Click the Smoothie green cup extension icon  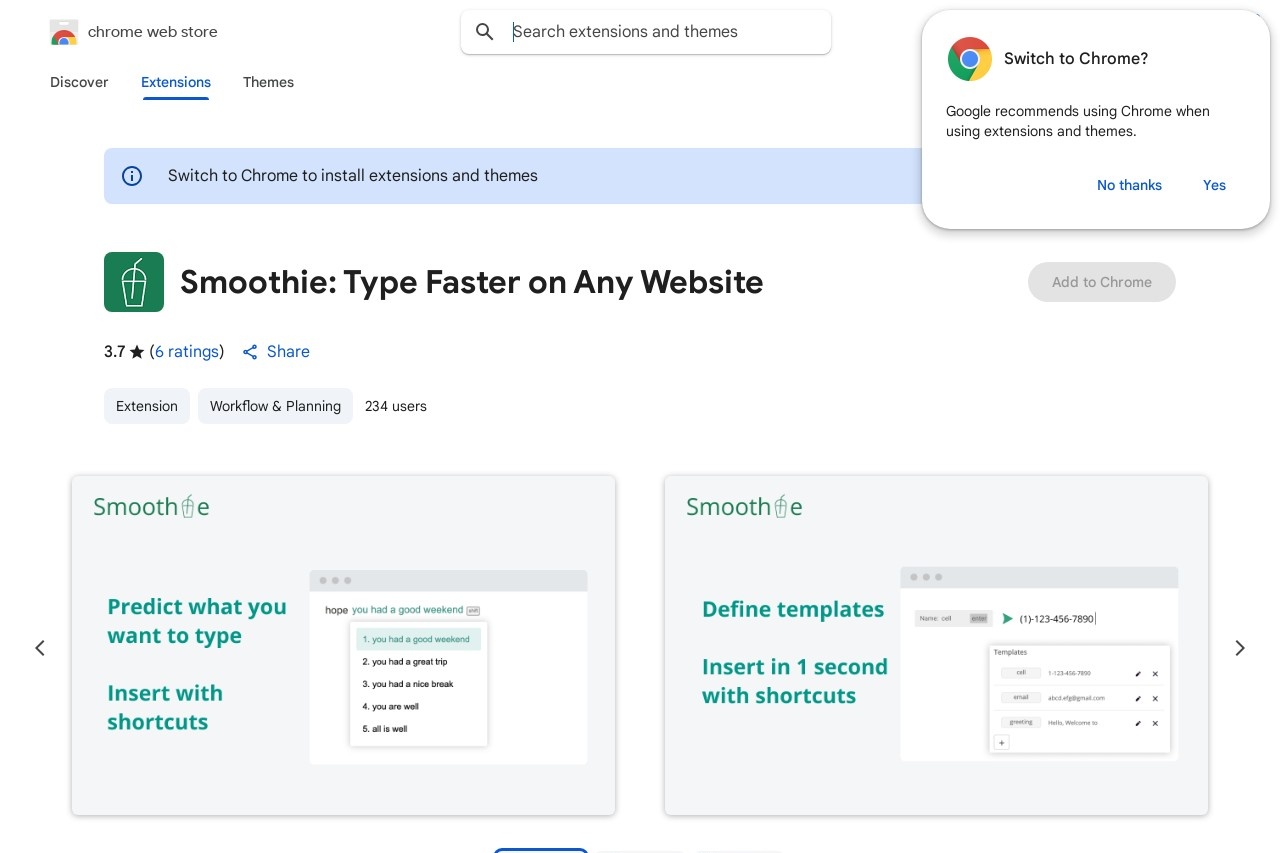(x=134, y=282)
